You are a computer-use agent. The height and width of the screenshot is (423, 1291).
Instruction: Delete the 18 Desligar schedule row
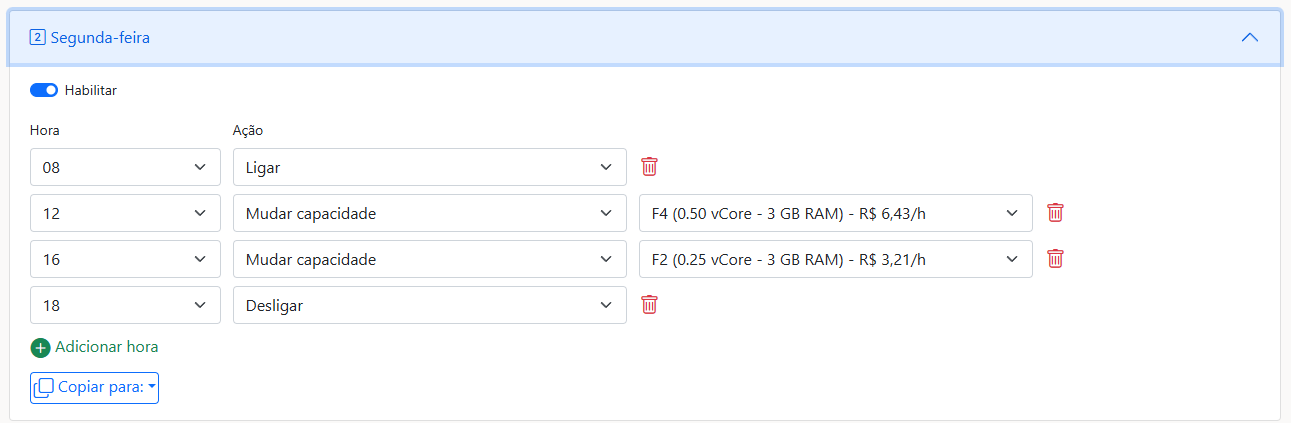click(650, 305)
